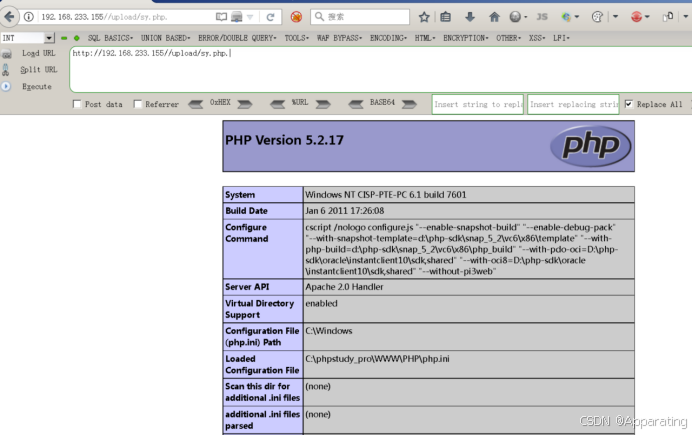Open the INT type combo box
Viewport: 692px width, 435px height.
27,38
